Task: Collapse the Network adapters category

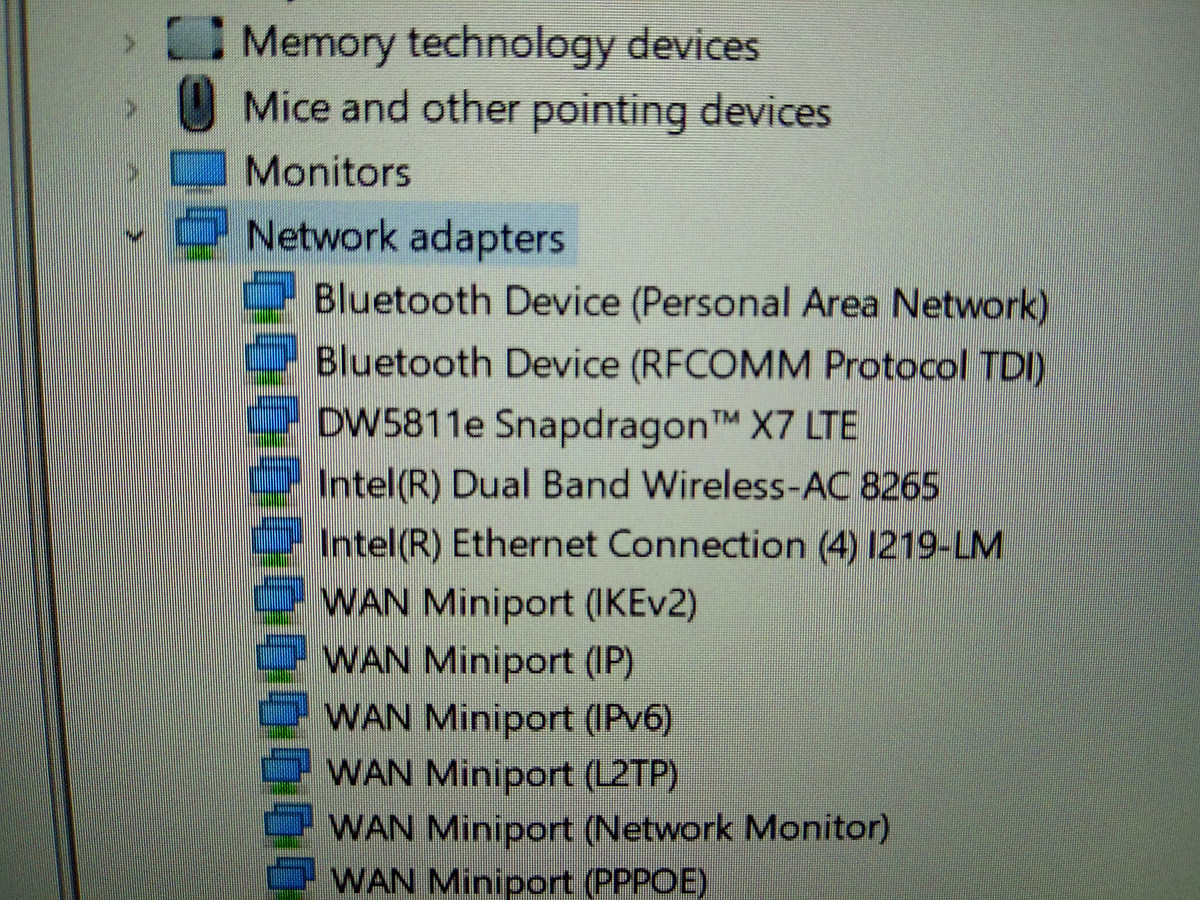Action: (x=131, y=237)
